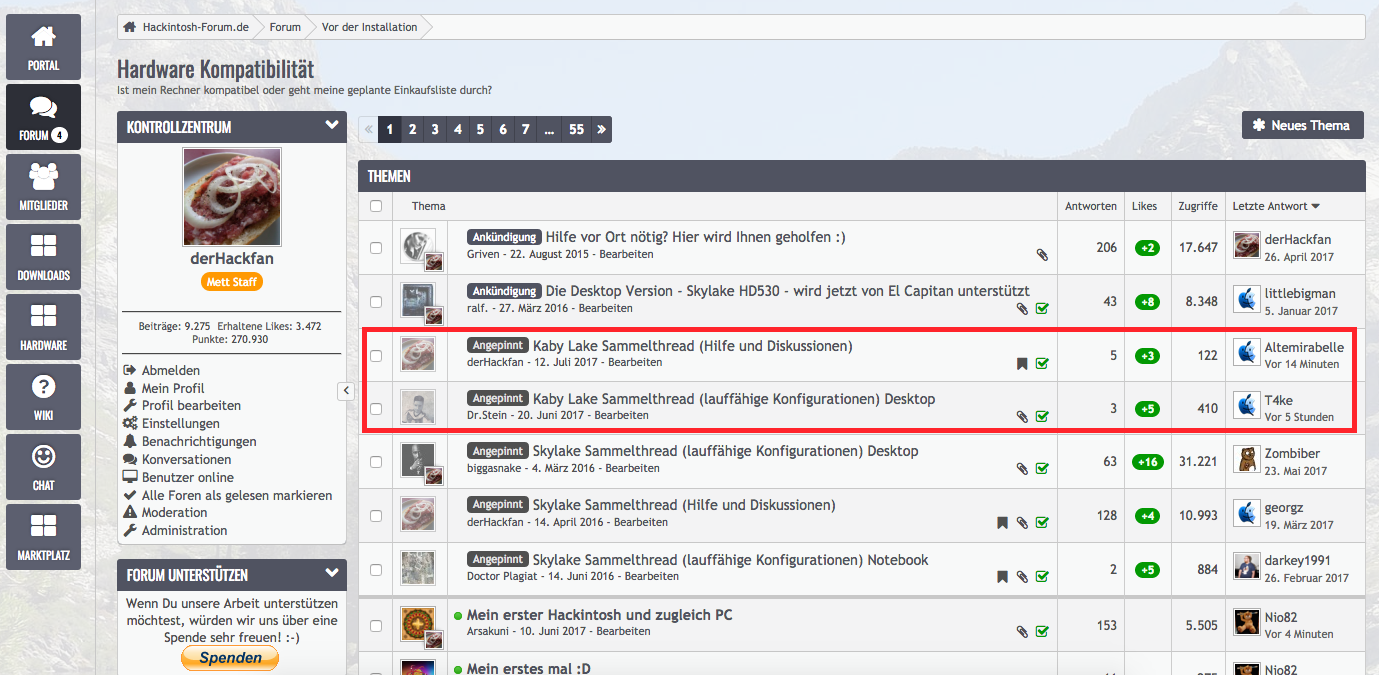Click bookmark icon on Kaby Lake Hilfe thread
Image resolution: width=1379 pixels, height=675 pixels.
click(1022, 364)
